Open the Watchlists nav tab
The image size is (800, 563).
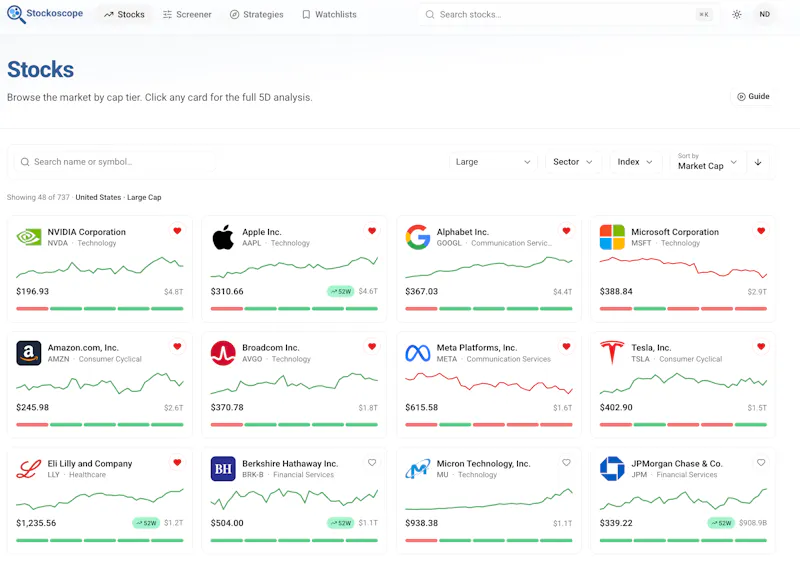point(330,15)
